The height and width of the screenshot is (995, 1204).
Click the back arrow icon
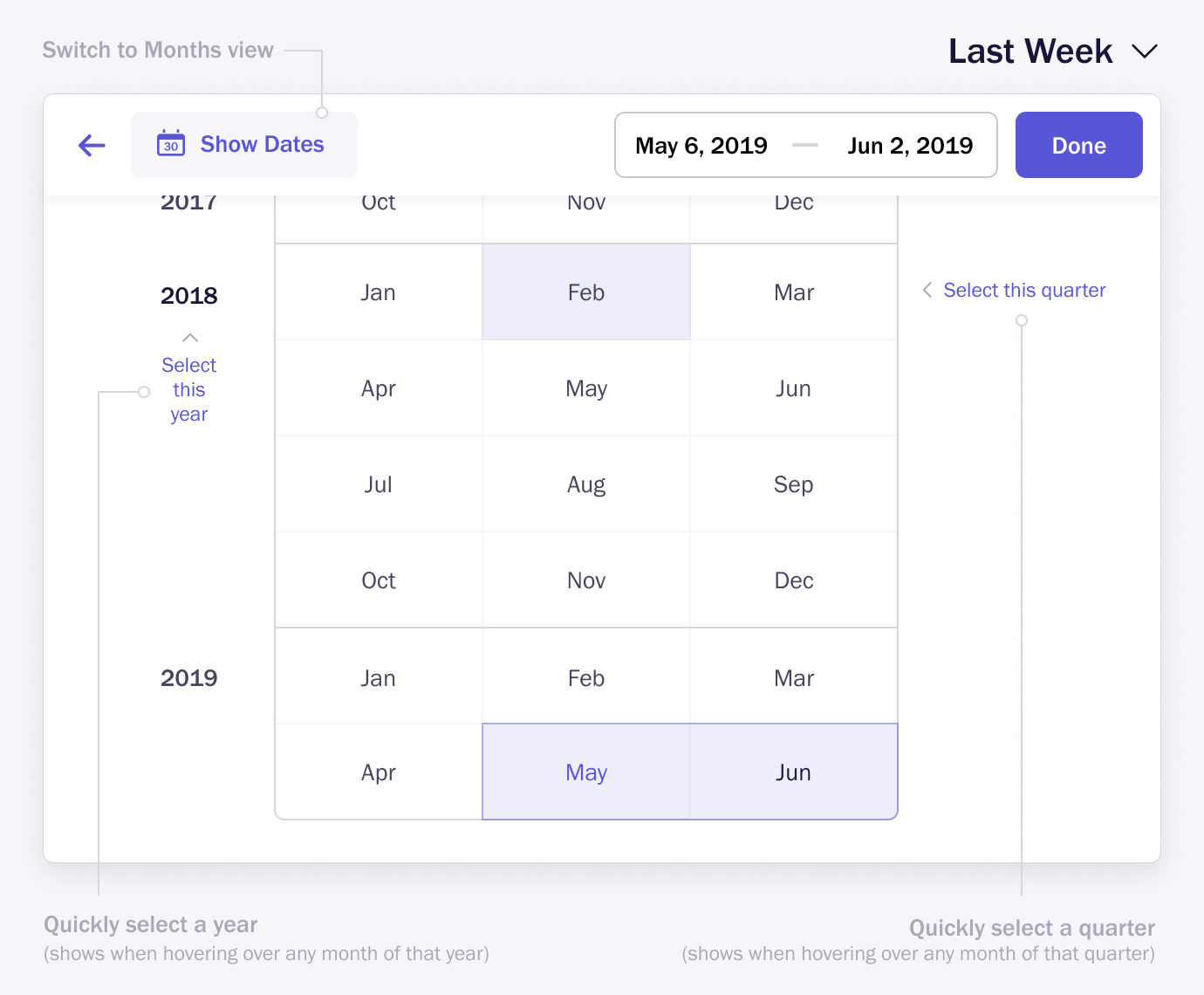[x=92, y=145]
